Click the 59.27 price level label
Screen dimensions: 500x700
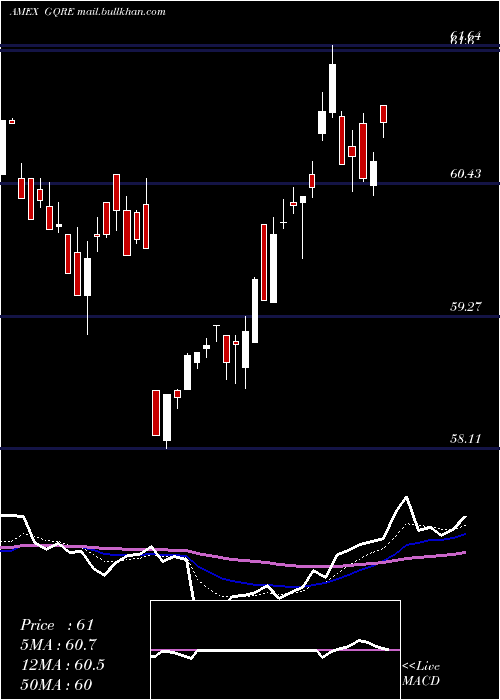point(466,307)
